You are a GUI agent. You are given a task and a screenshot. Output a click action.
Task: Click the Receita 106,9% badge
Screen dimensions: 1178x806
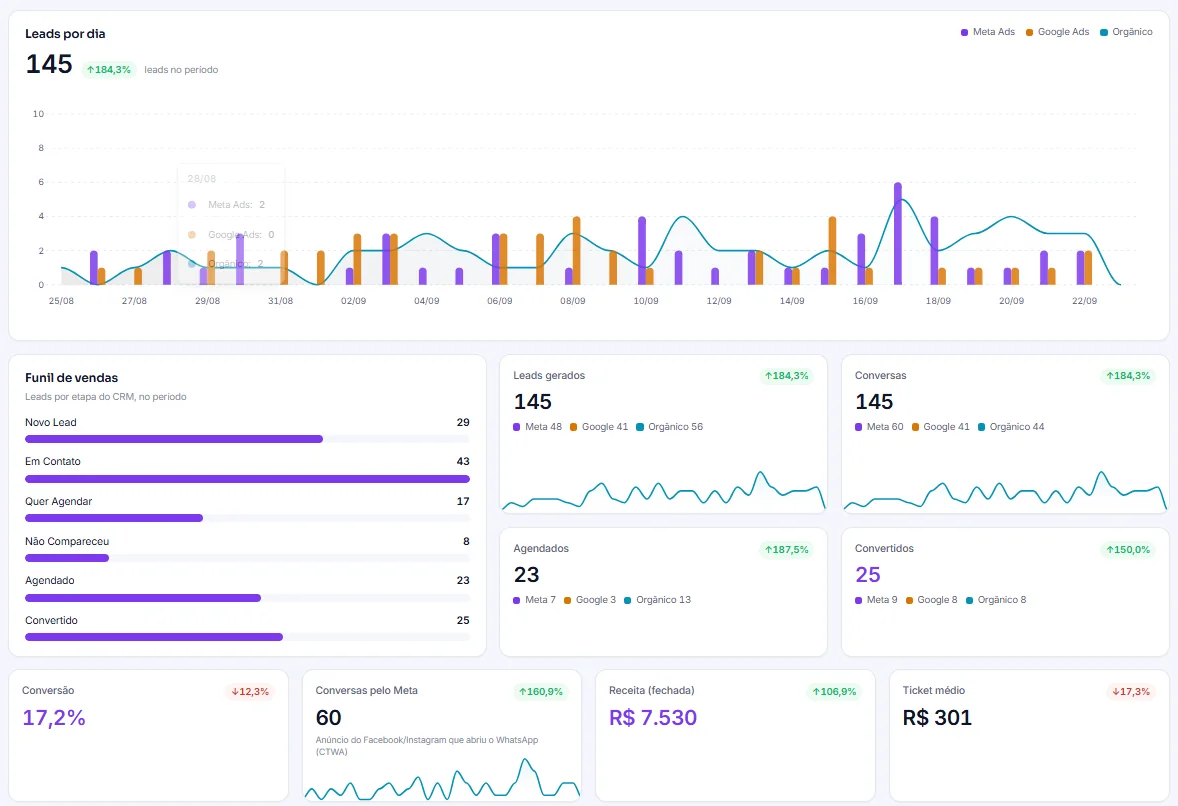tap(834, 692)
